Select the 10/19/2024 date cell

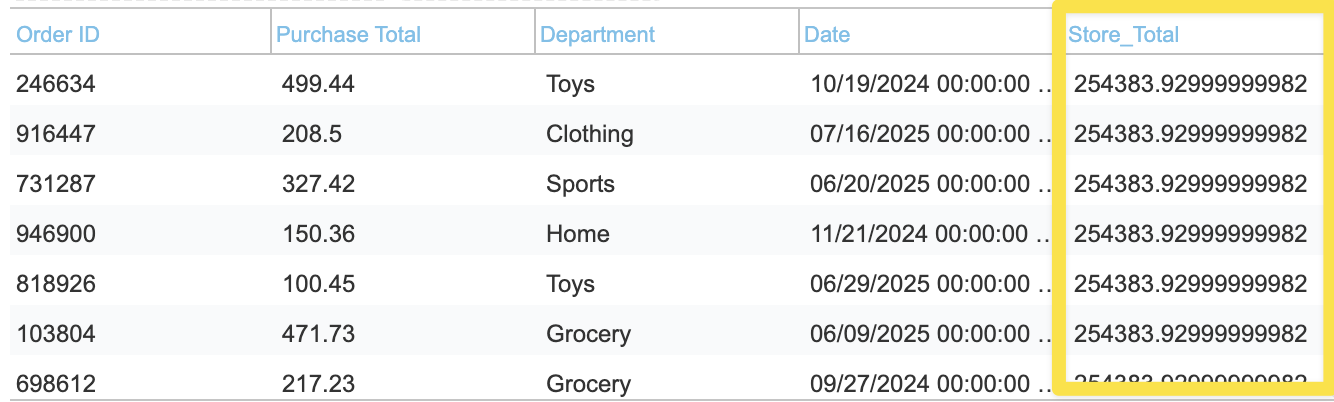[x=920, y=84]
